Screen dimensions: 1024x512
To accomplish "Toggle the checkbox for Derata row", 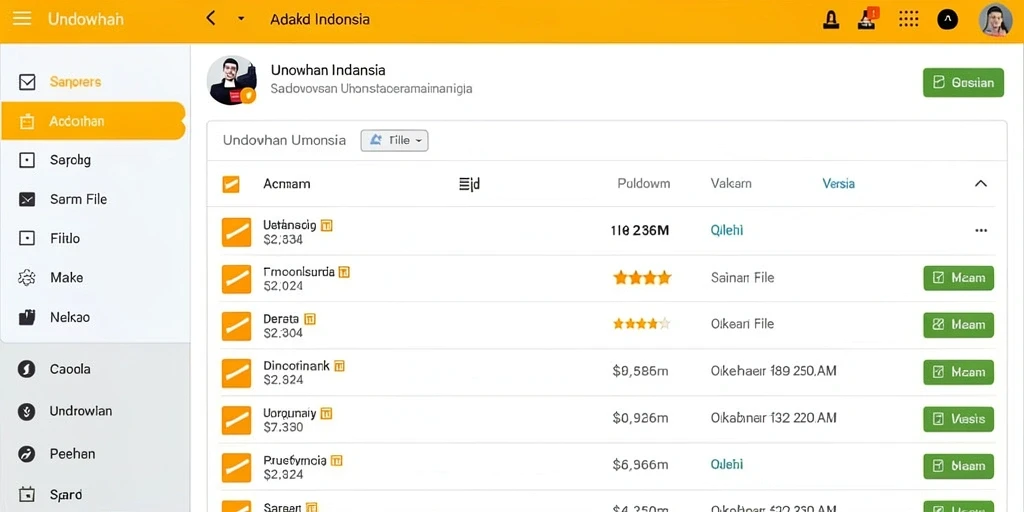I will coord(236,326).
